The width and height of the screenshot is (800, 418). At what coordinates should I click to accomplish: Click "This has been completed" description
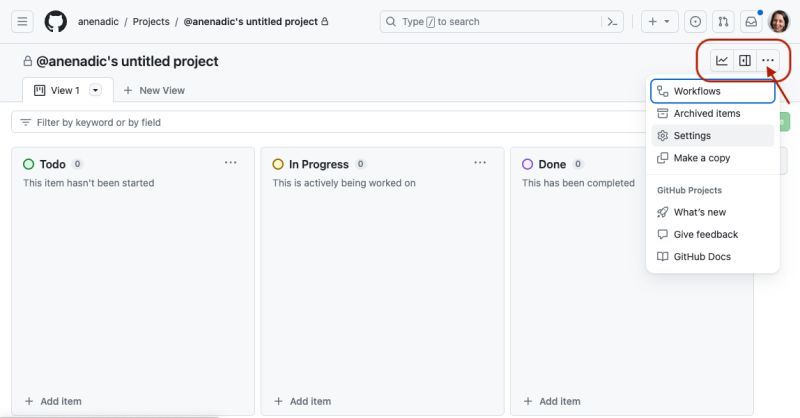578,183
